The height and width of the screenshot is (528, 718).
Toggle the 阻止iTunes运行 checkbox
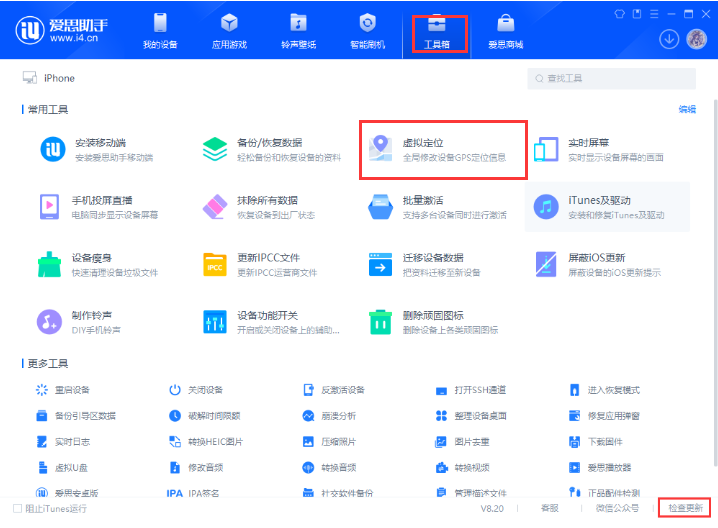click(17, 508)
